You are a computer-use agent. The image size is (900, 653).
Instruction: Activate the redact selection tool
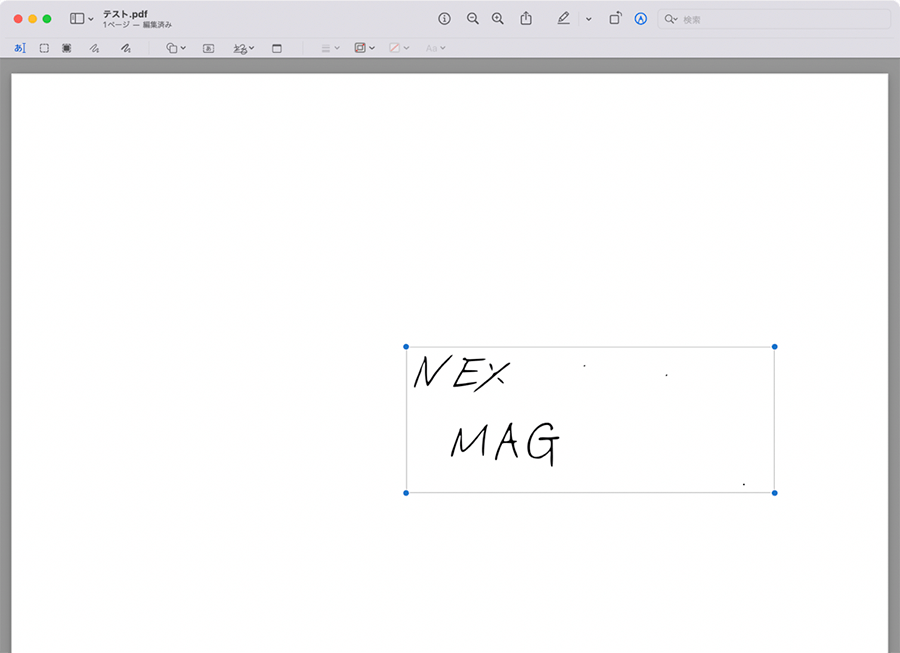(x=67, y=48)
